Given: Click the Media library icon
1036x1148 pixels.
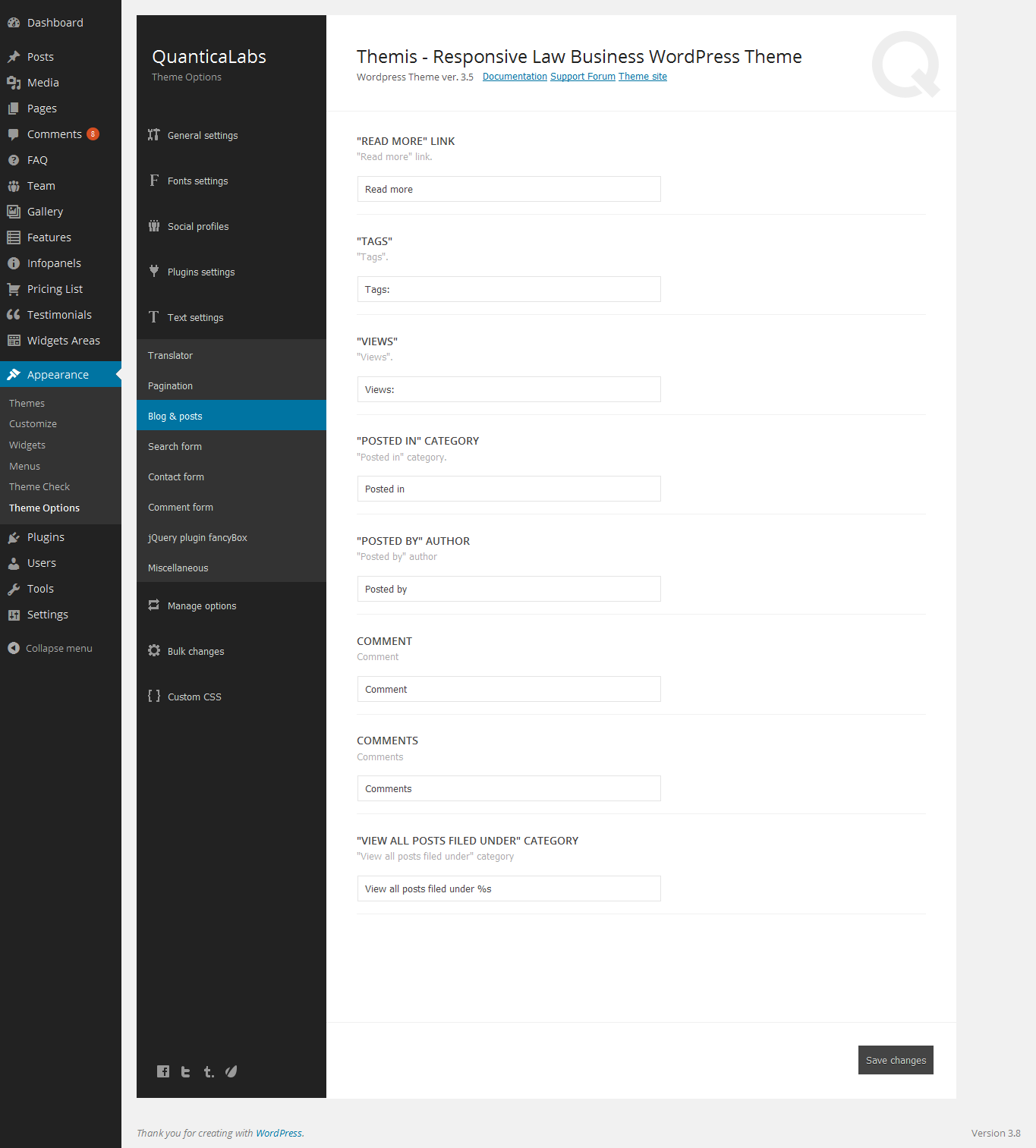Looking at the screenshot, I should (14, 83).
